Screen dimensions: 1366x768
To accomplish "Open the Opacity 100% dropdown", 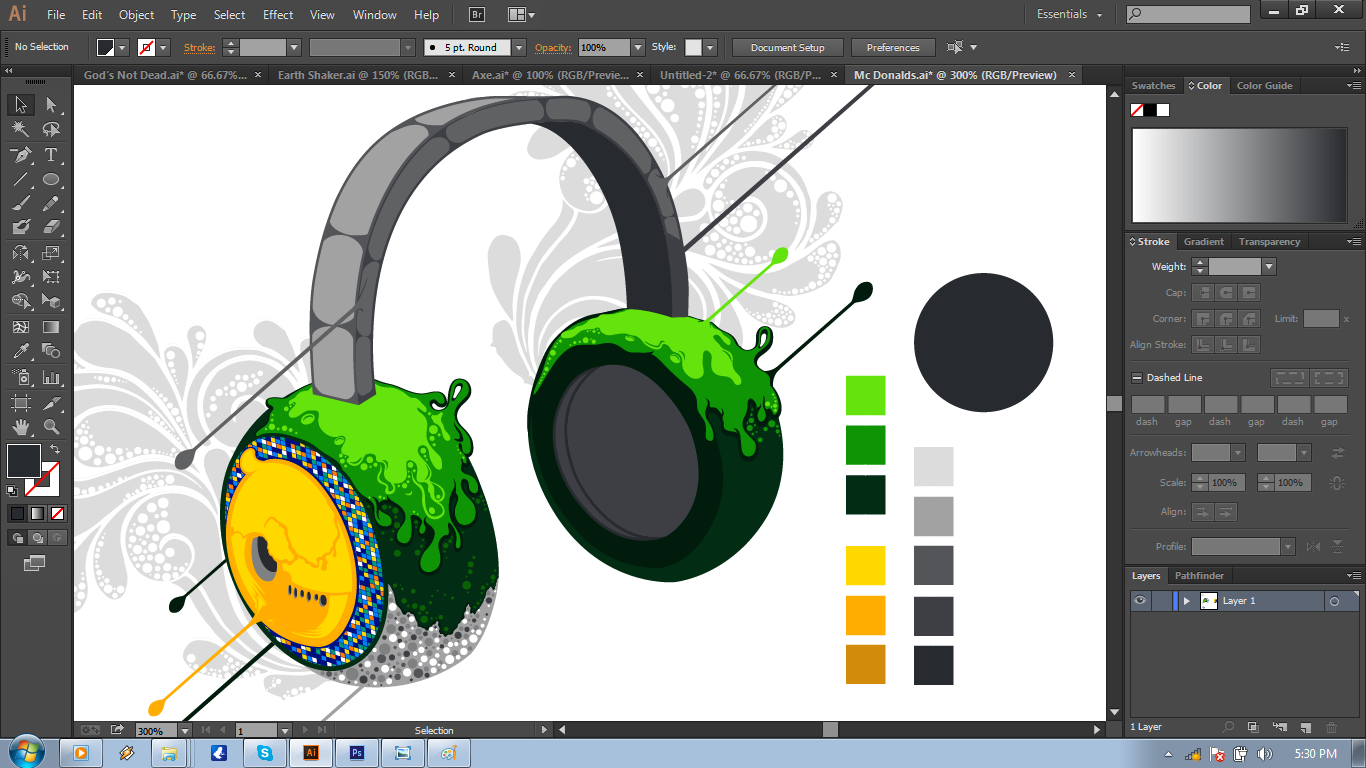I will pyautogui.click(x=637, y=47).
